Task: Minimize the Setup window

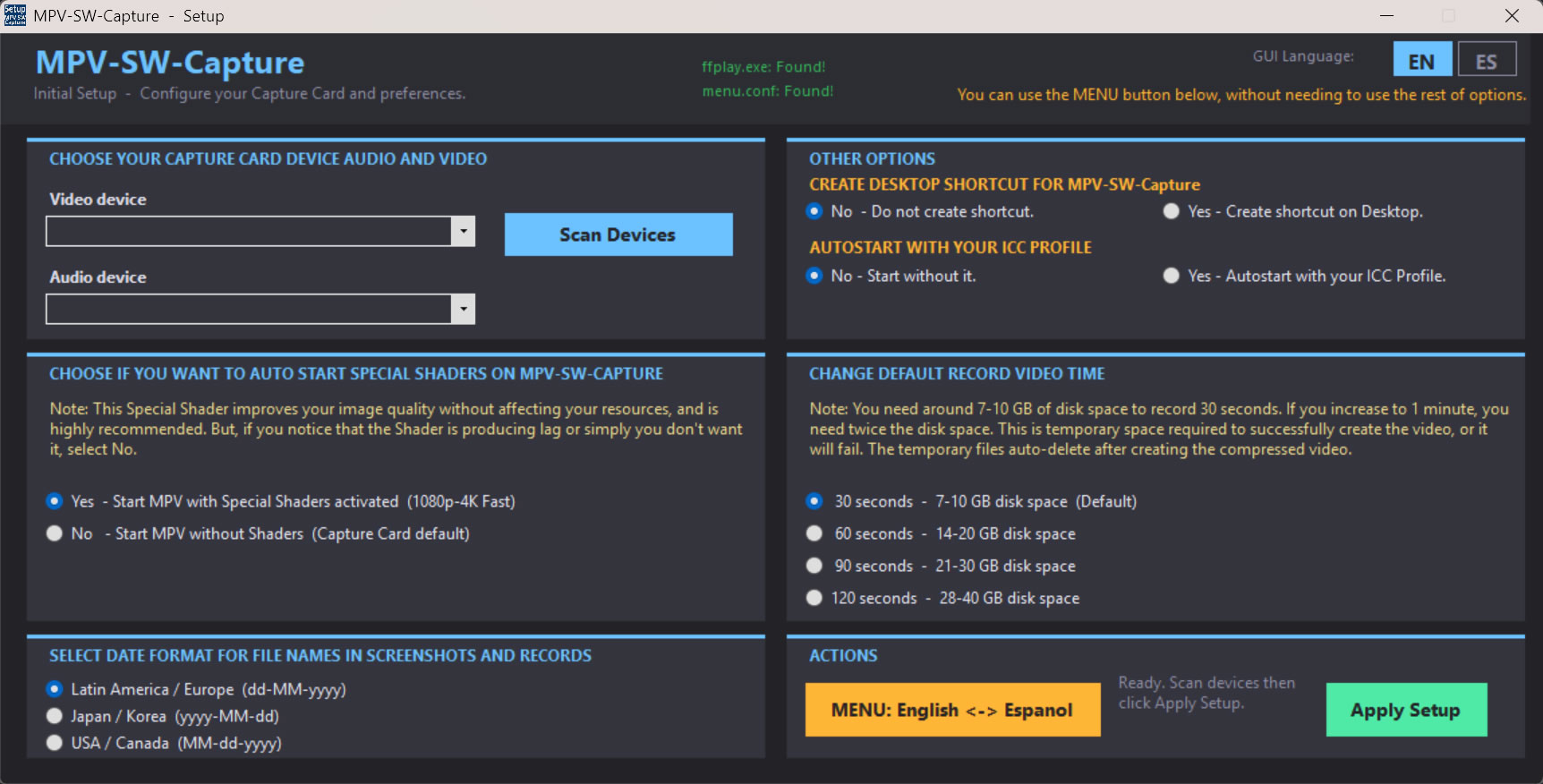Action: pos(1386,15)
